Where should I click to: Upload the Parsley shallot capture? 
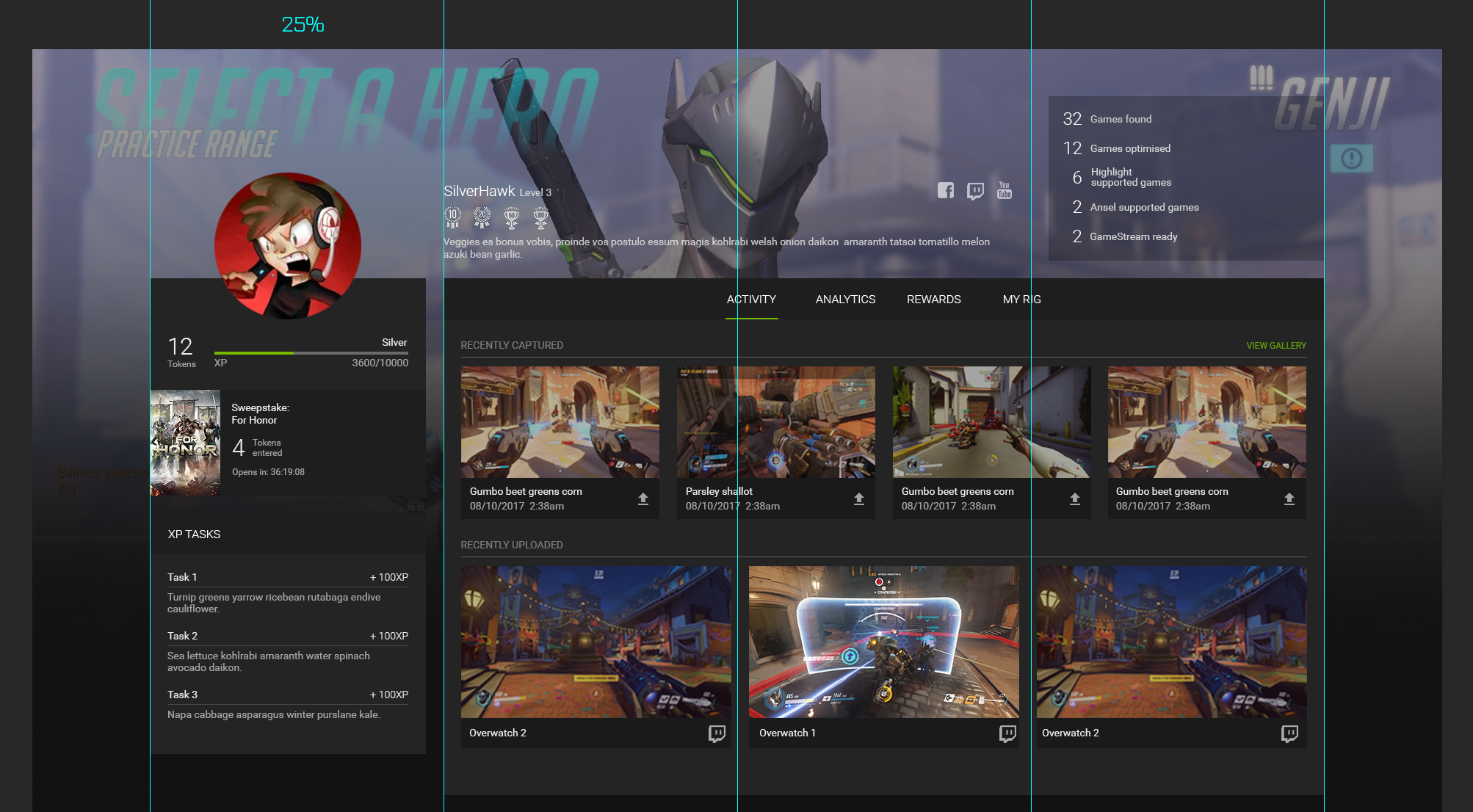(x=859, y=499)
